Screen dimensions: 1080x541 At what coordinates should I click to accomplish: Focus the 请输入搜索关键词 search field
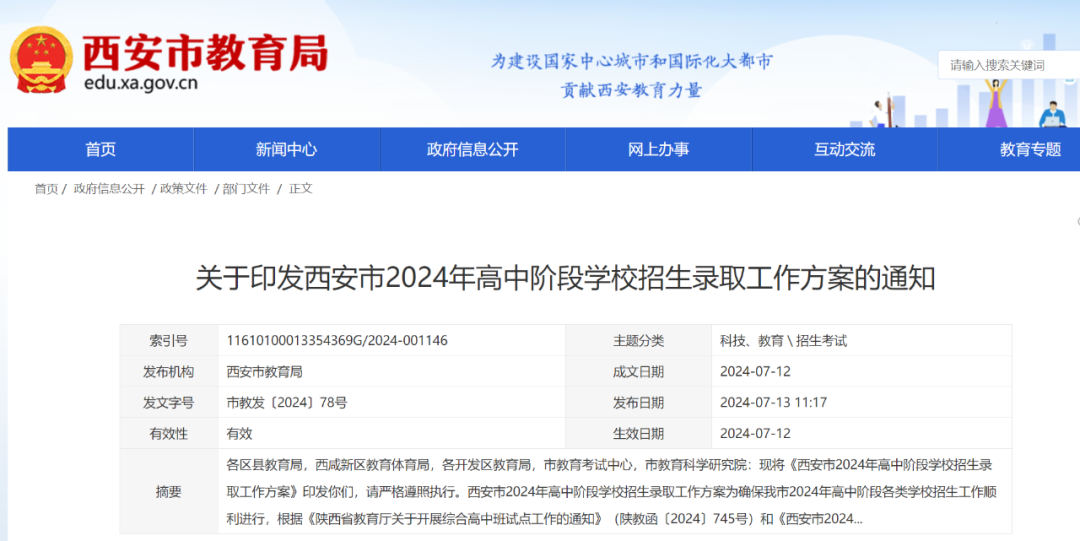(1009, 65)
